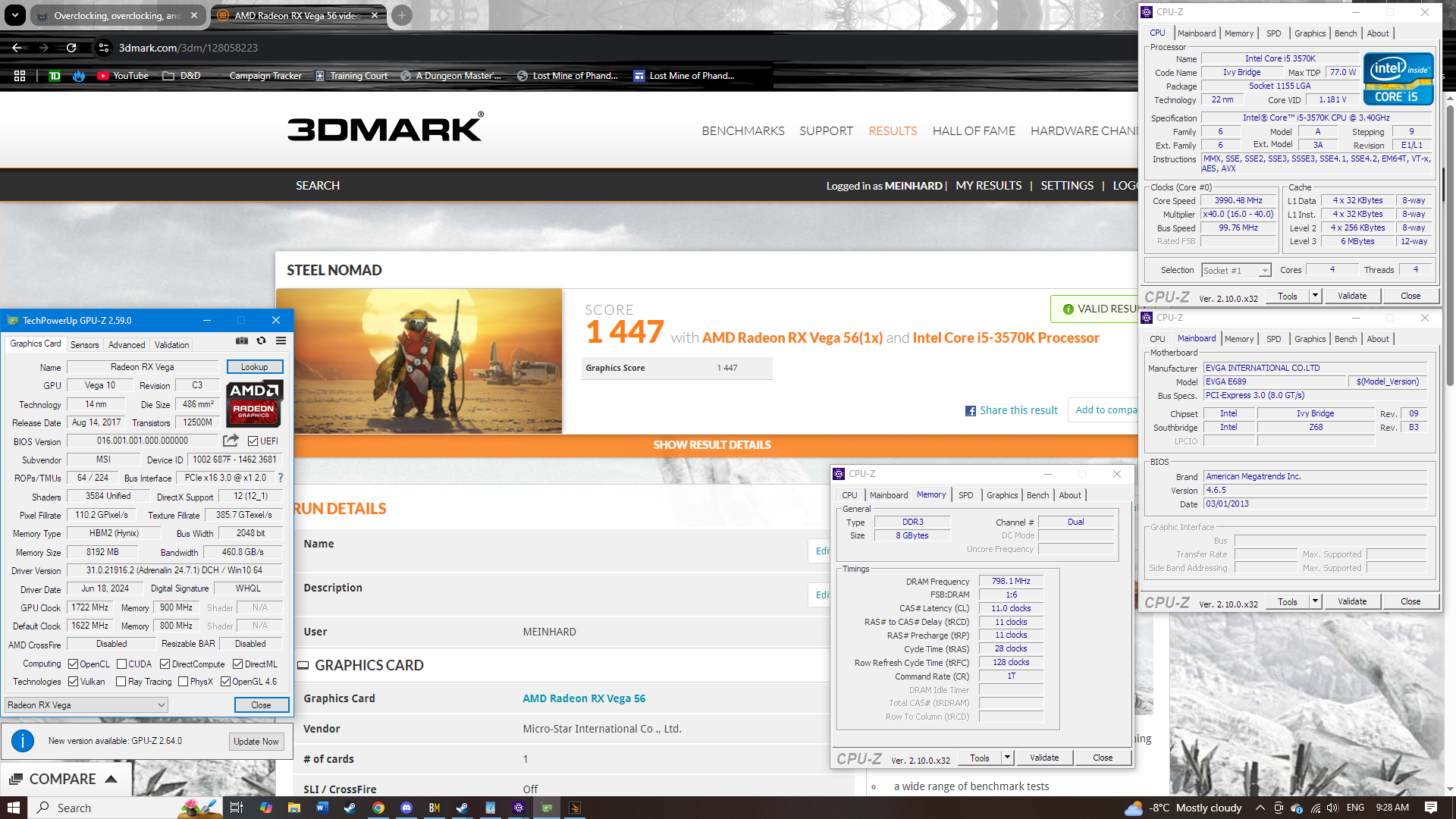This screenshot has width=1456, height=819.
Task: Open the BENCHMARKS menu on 3DMark site
Action: 743,131
